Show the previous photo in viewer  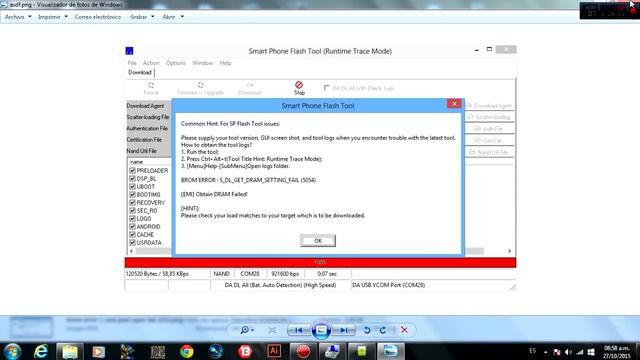coord(298,330)
